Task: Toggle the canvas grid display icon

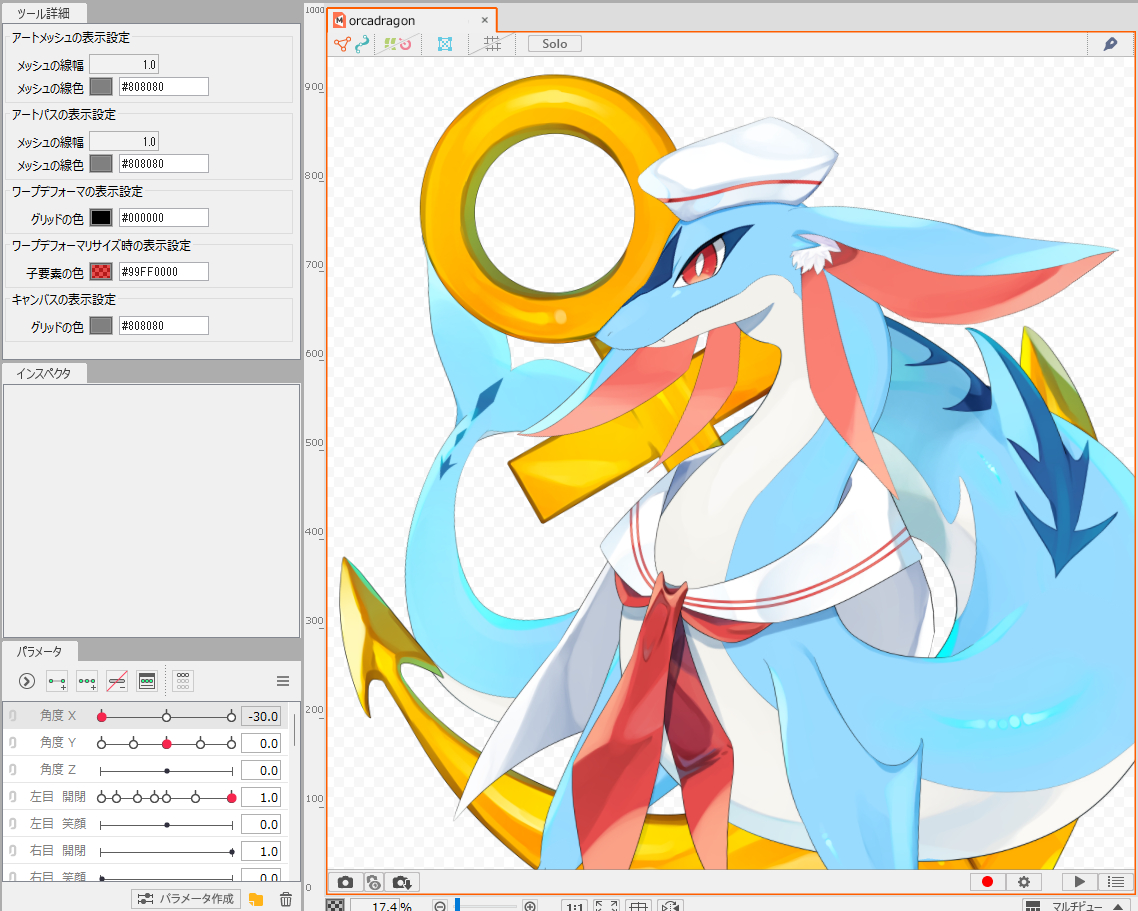Action: coord(493,44)
